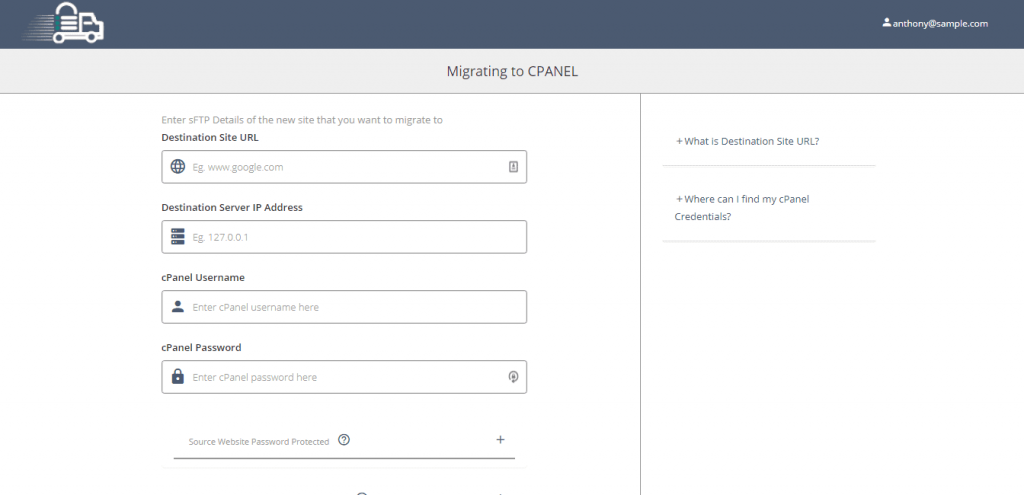Click the globe icon in Destination Site URL
The width and height of the screenshot is (1024, 495).
click(178, 167)
